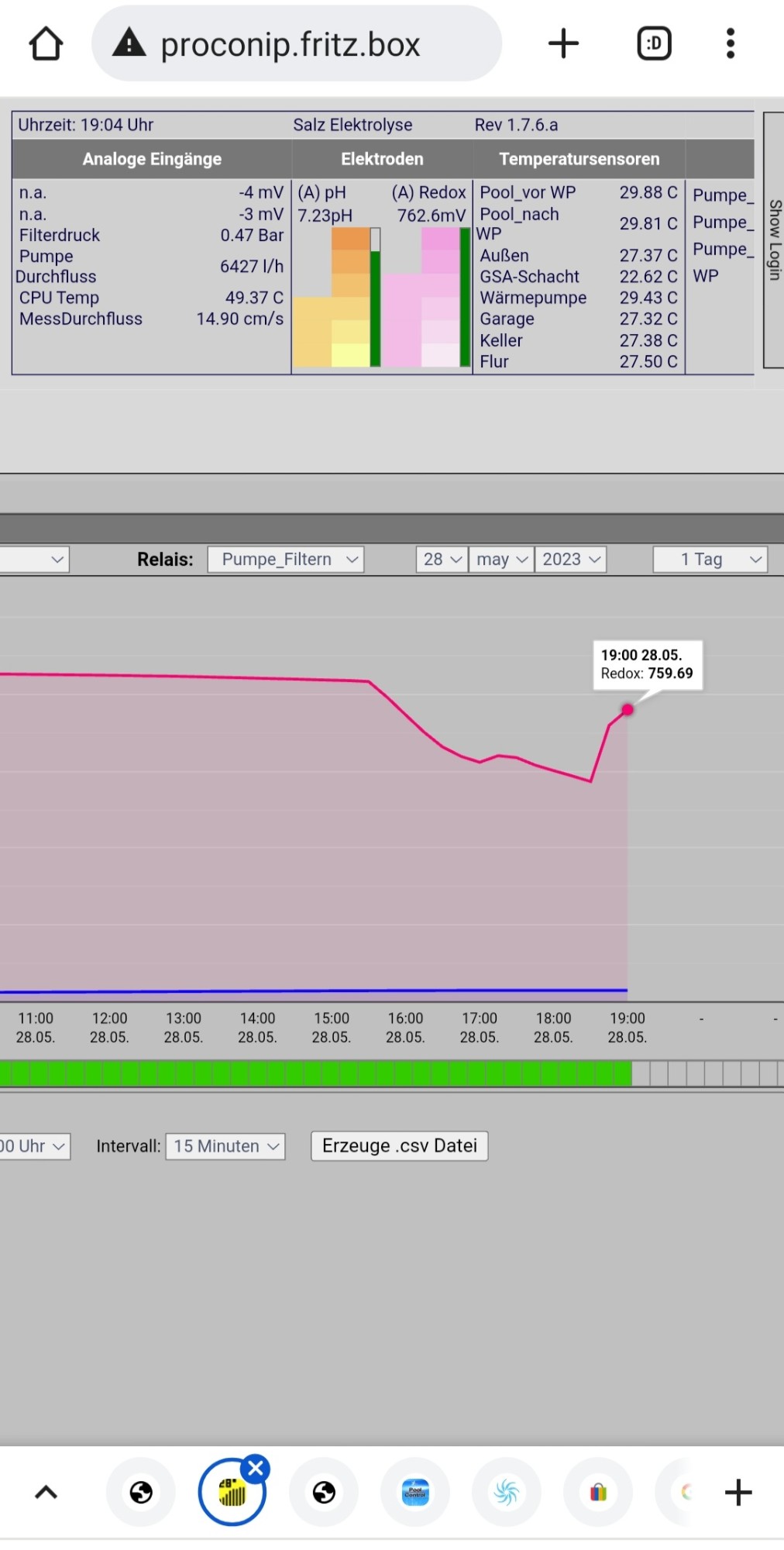Open the year dropdown showing 2023
The height and width of the screenshot is (1550, 784).
(570, 560)
